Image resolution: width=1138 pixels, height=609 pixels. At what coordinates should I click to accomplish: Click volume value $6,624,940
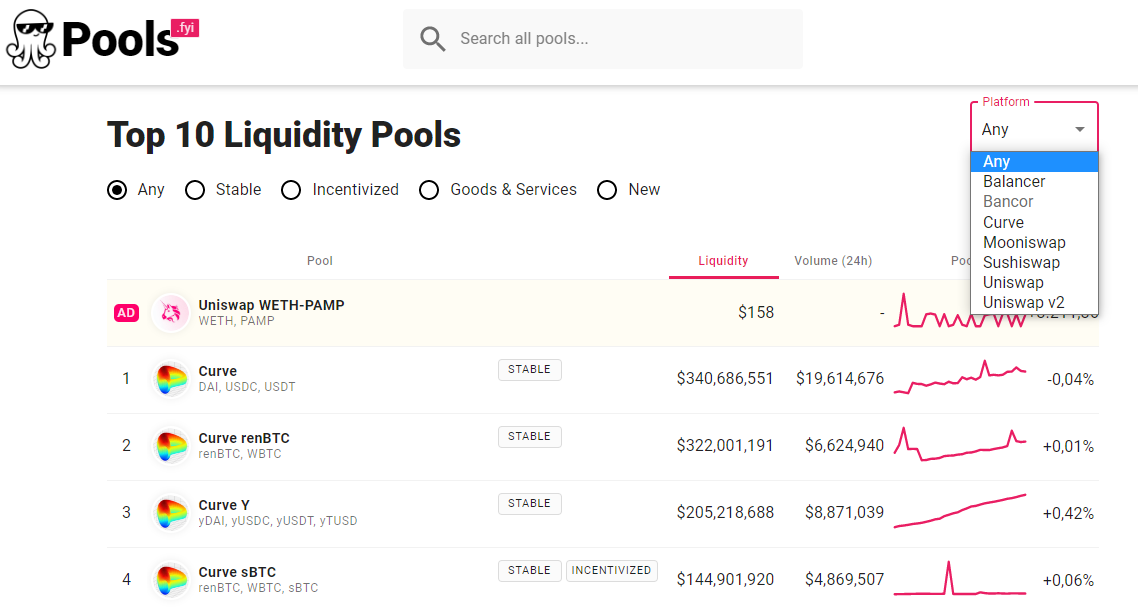(844, 446)
